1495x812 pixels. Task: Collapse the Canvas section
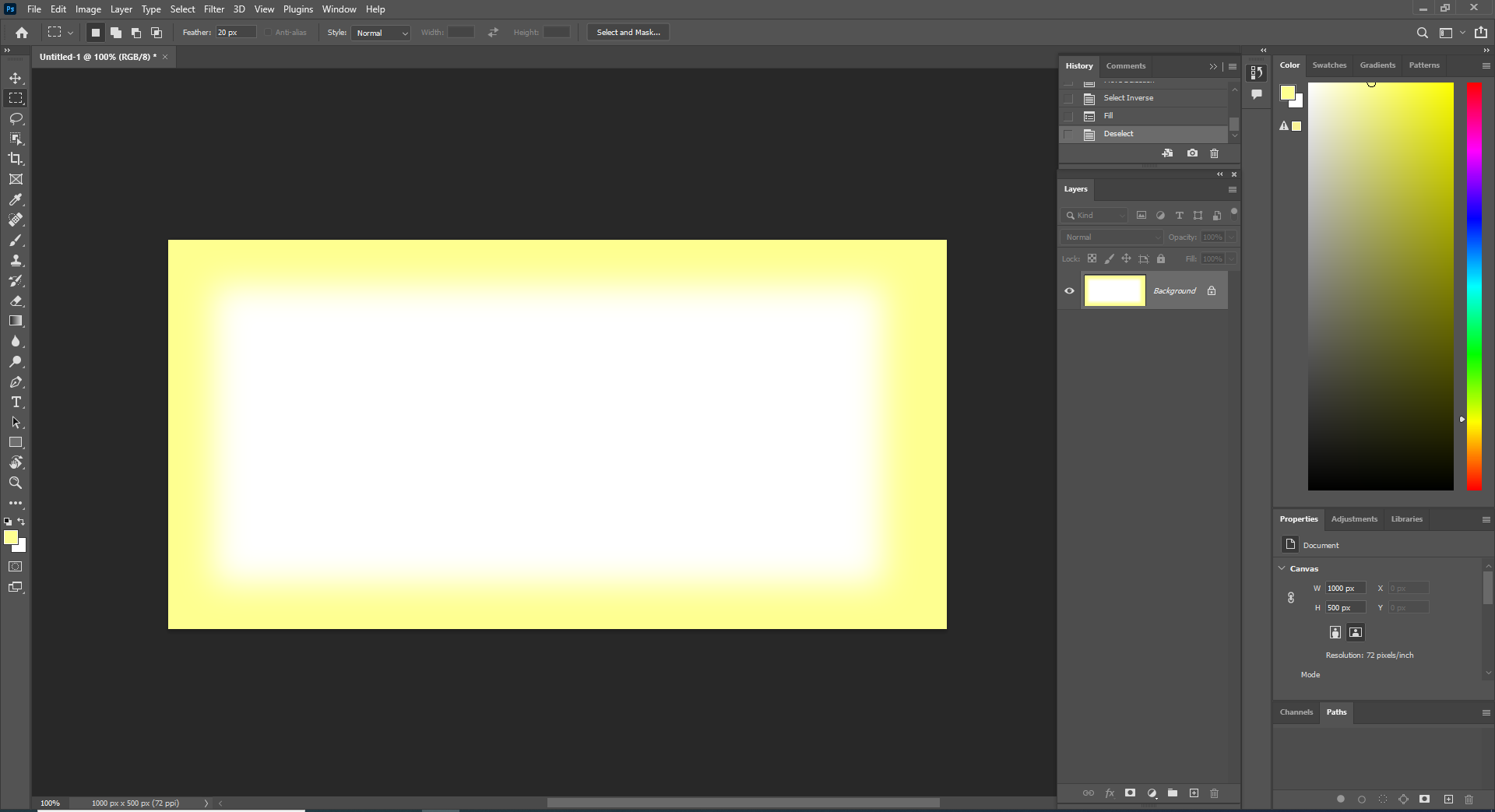pyautogui.click(x=1282, y=568)
